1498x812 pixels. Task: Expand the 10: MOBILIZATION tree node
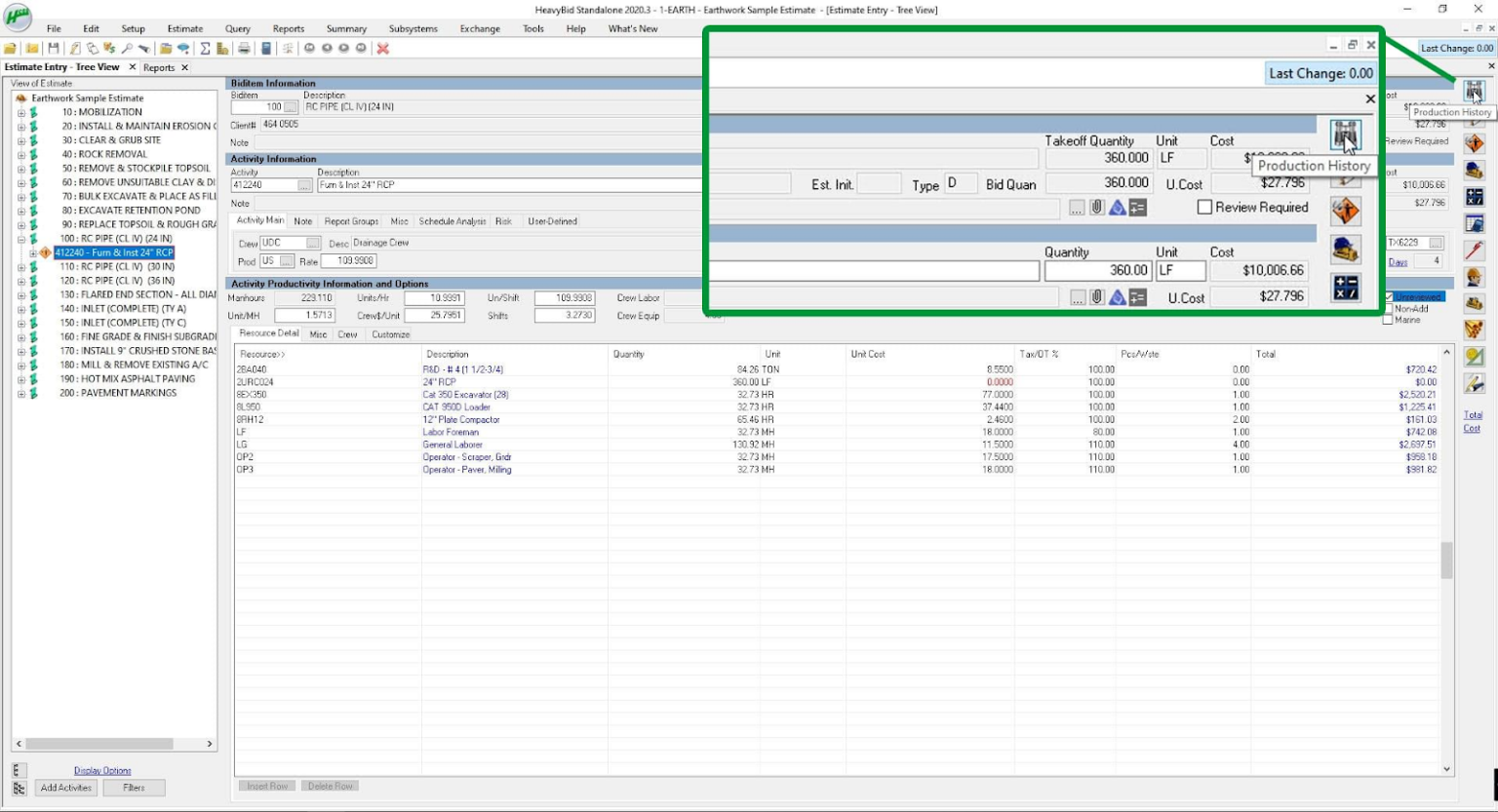coord(21,111)
